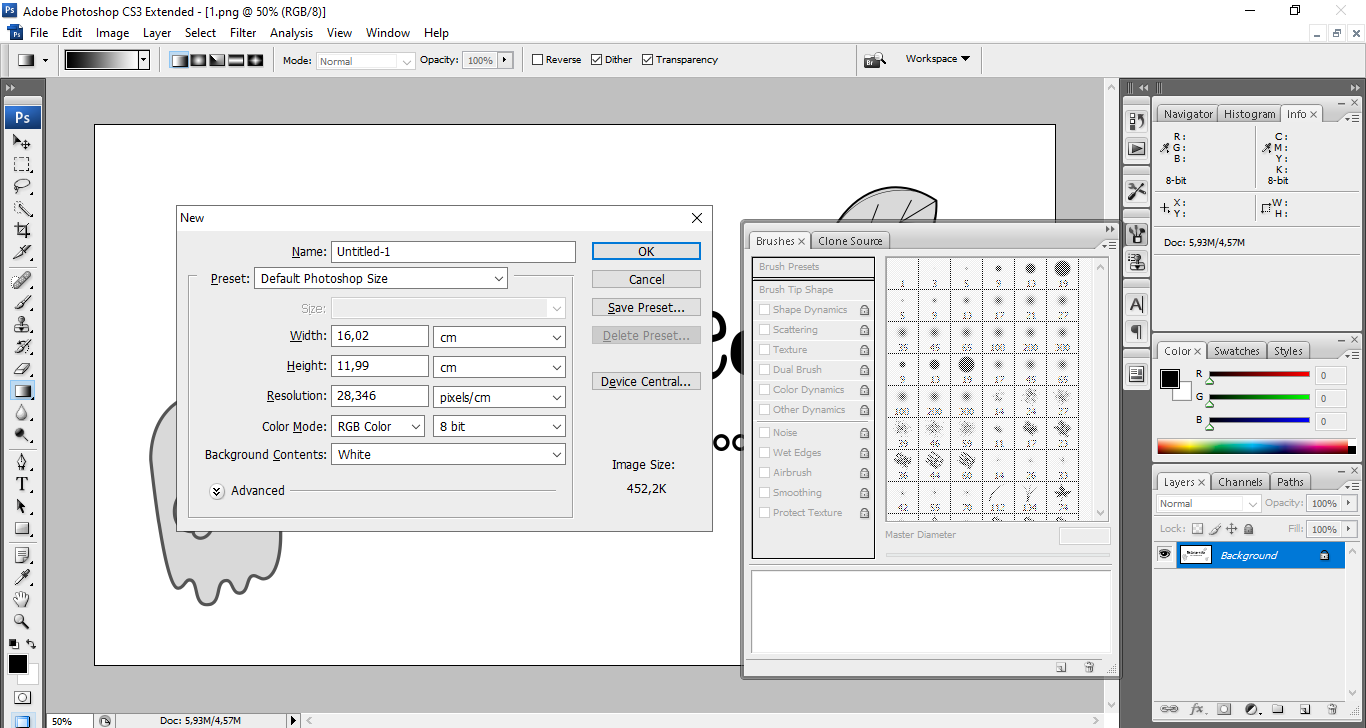Click the color spectrum ramp bar
This screenshot has height=728, width=1366.
(x=1255, y=447)
